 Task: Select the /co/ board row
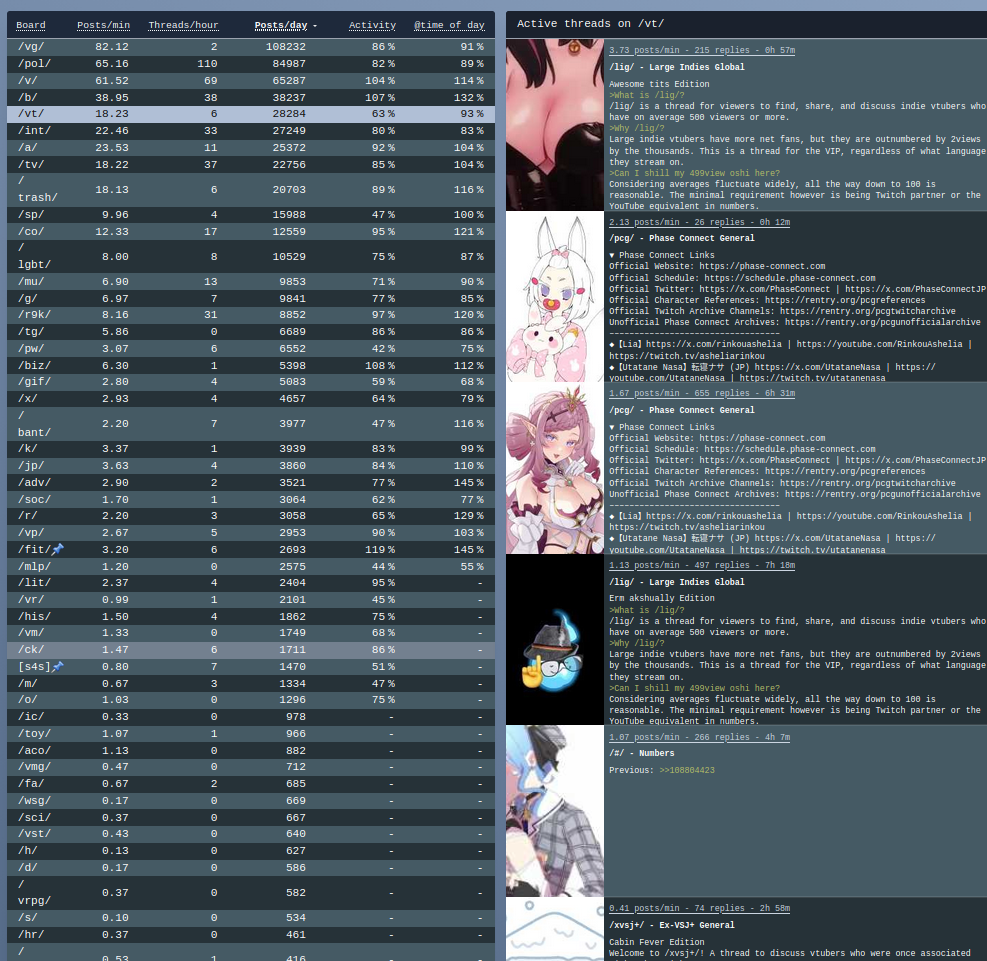[x=251, y=232]
